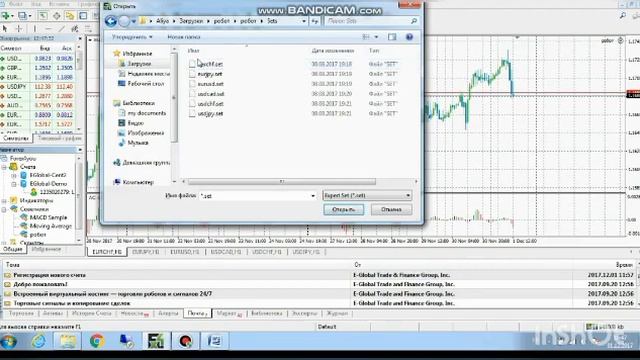Click the Новая папка button
Image resolution: width=640 pixels, height=360 pixels.
pyautogui.click(x=184, y=37)
